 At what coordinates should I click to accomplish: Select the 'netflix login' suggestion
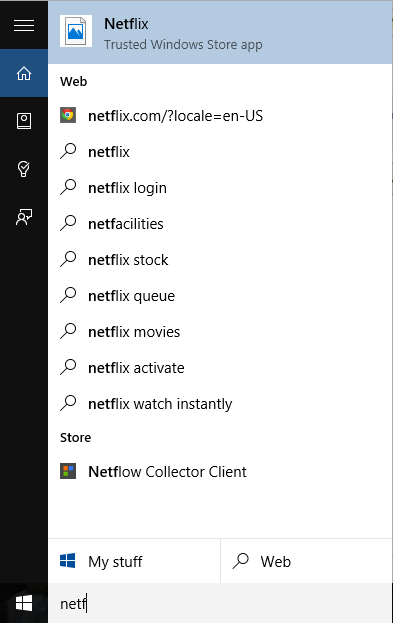pyautogui.click(x=220, y=188)
